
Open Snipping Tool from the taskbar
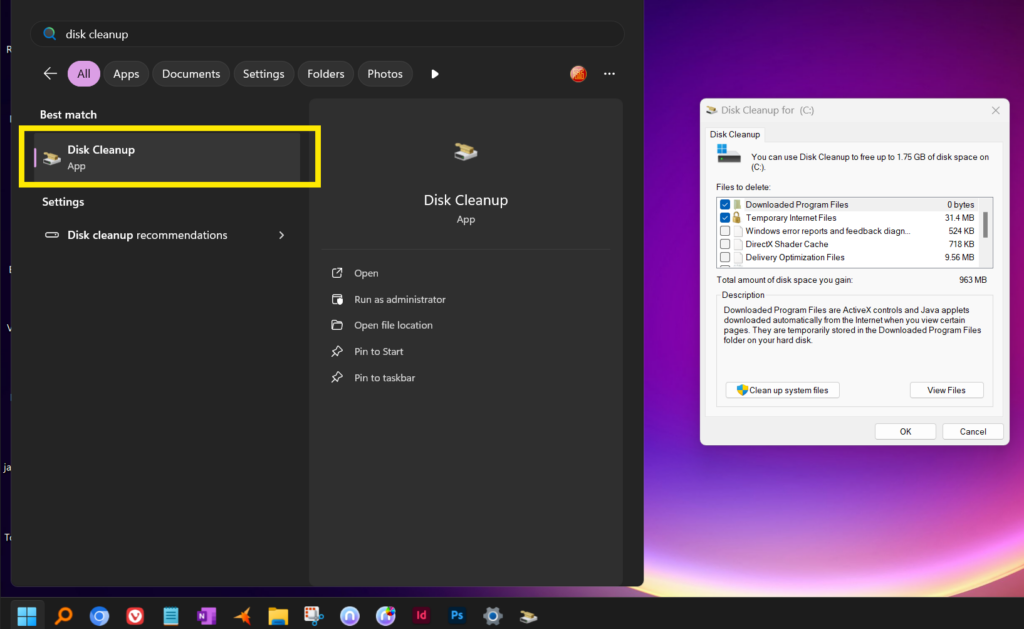313,615
